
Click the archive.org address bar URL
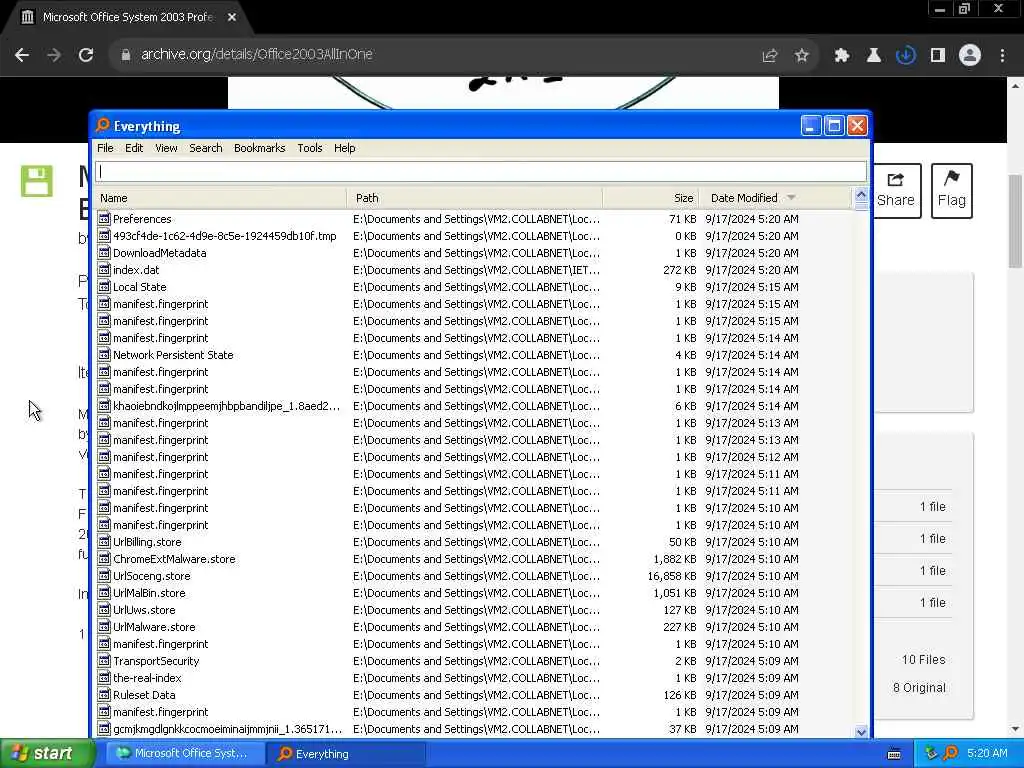(257, 55)
